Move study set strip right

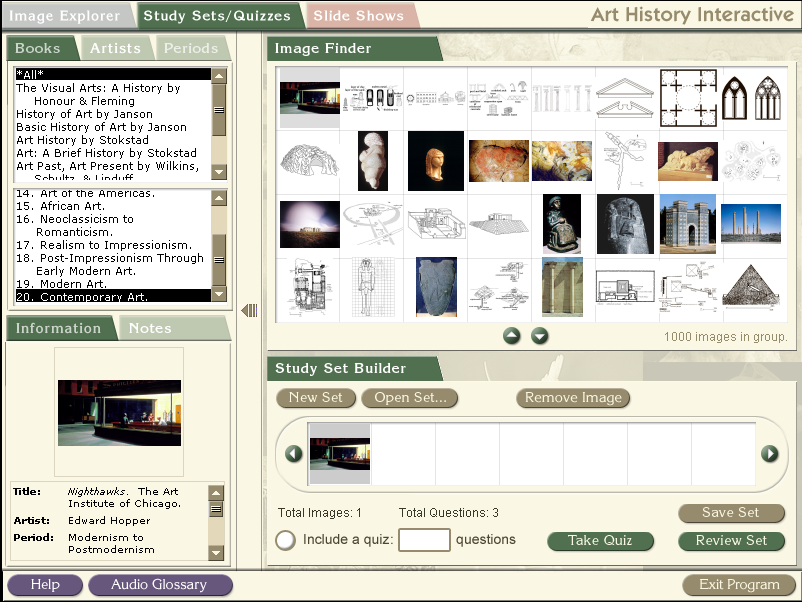click(770, 453)
